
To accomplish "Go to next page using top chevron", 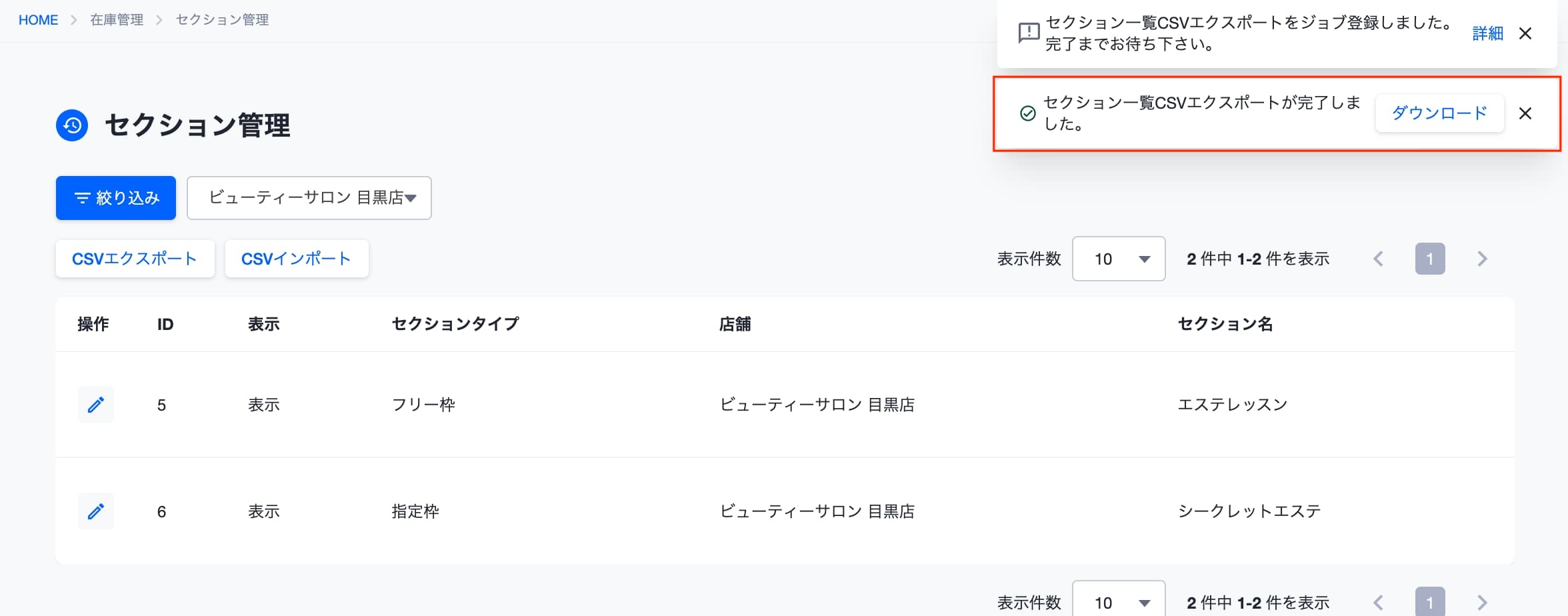I will pyautogui.click(x=1482, y=259).
